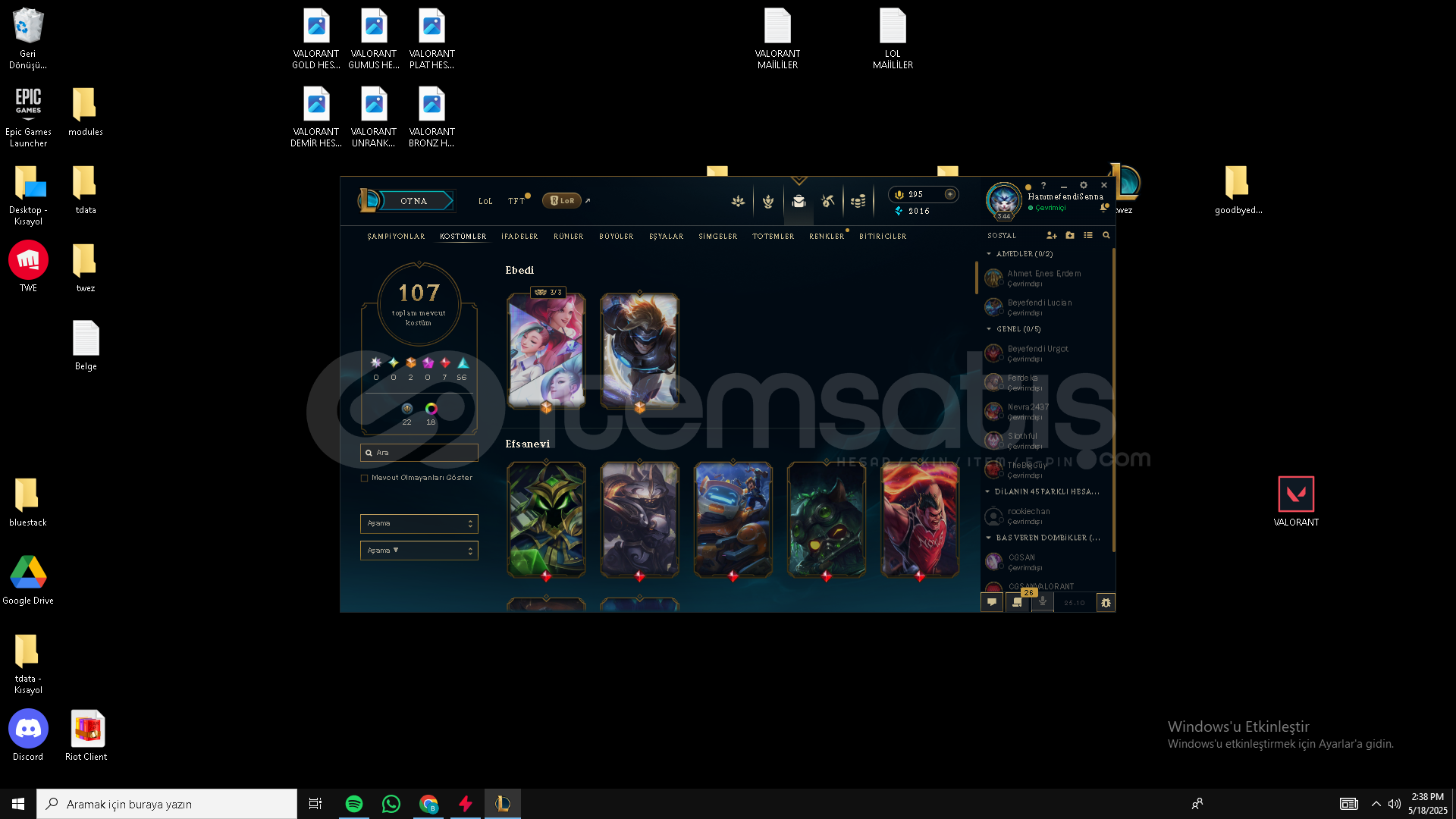Click the TFT game selector
Screen dimensions: 1456x819
(516, 201)
